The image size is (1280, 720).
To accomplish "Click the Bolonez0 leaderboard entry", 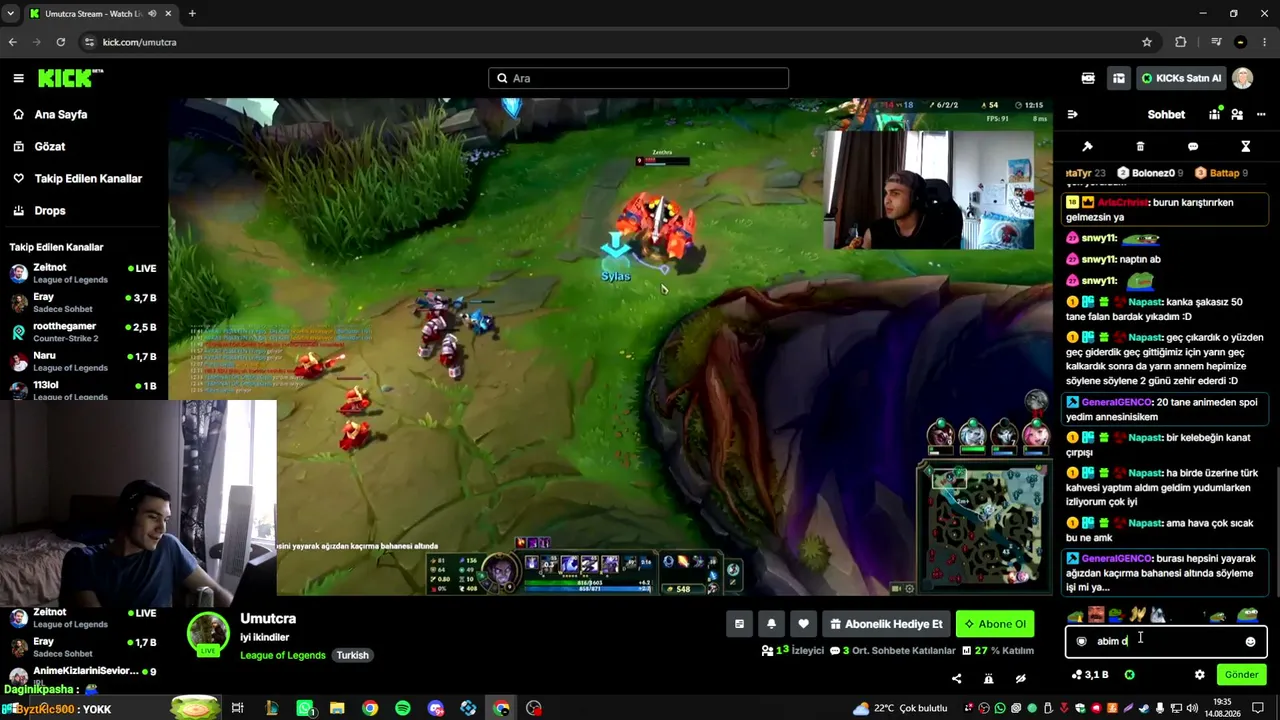I will (x=1150, y=173).
